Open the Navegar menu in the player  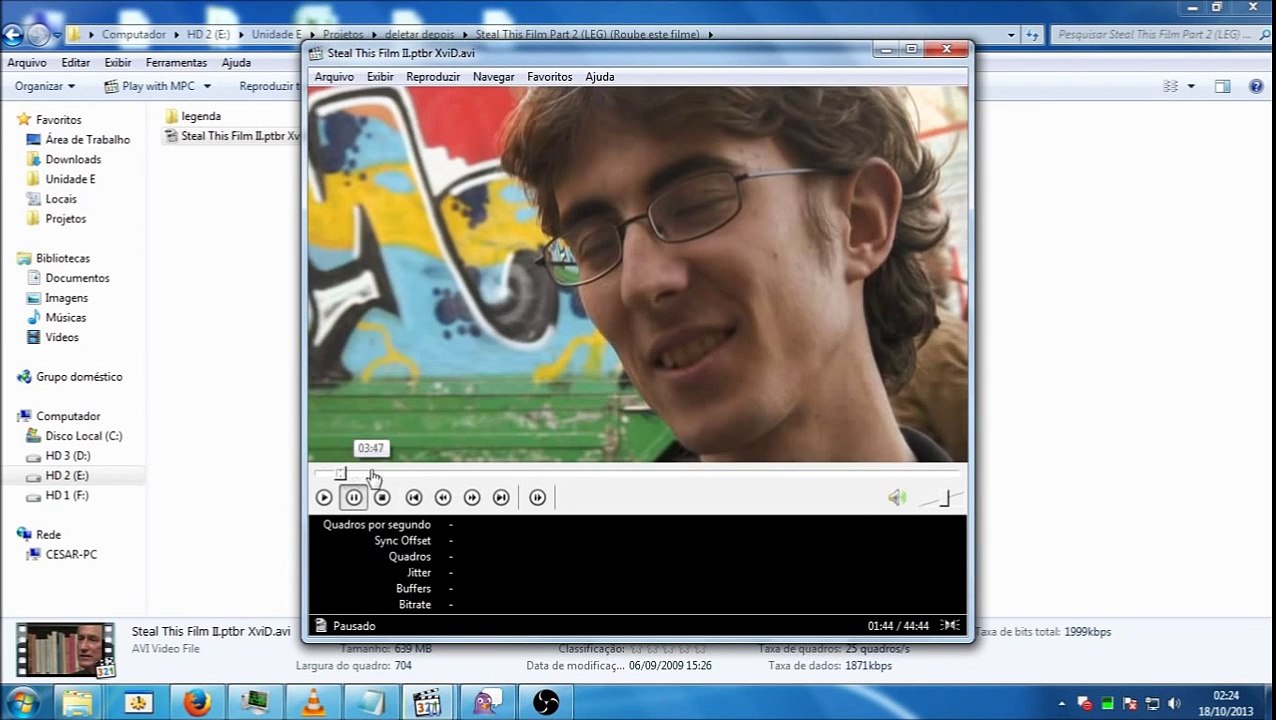[493, 77]
